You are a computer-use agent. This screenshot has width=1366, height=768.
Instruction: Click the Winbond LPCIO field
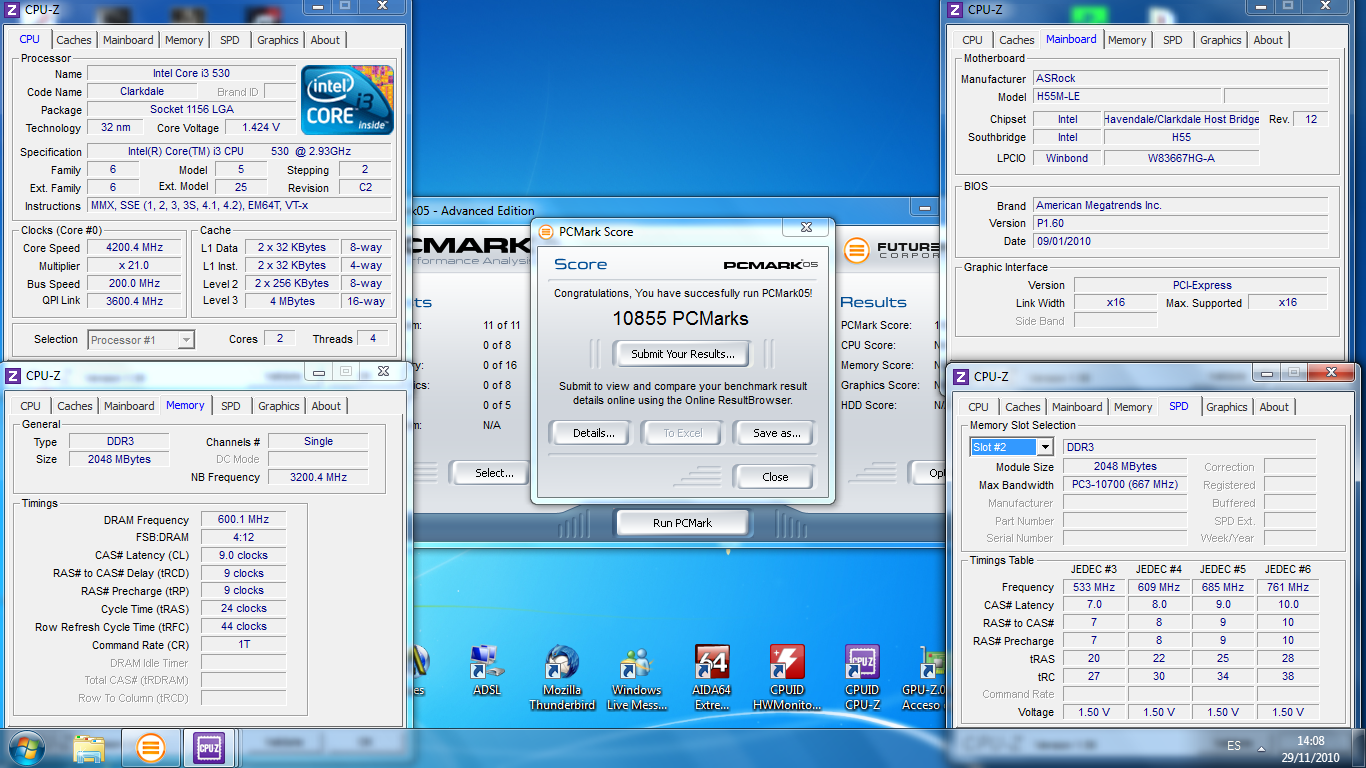(x=1068, y=158)
